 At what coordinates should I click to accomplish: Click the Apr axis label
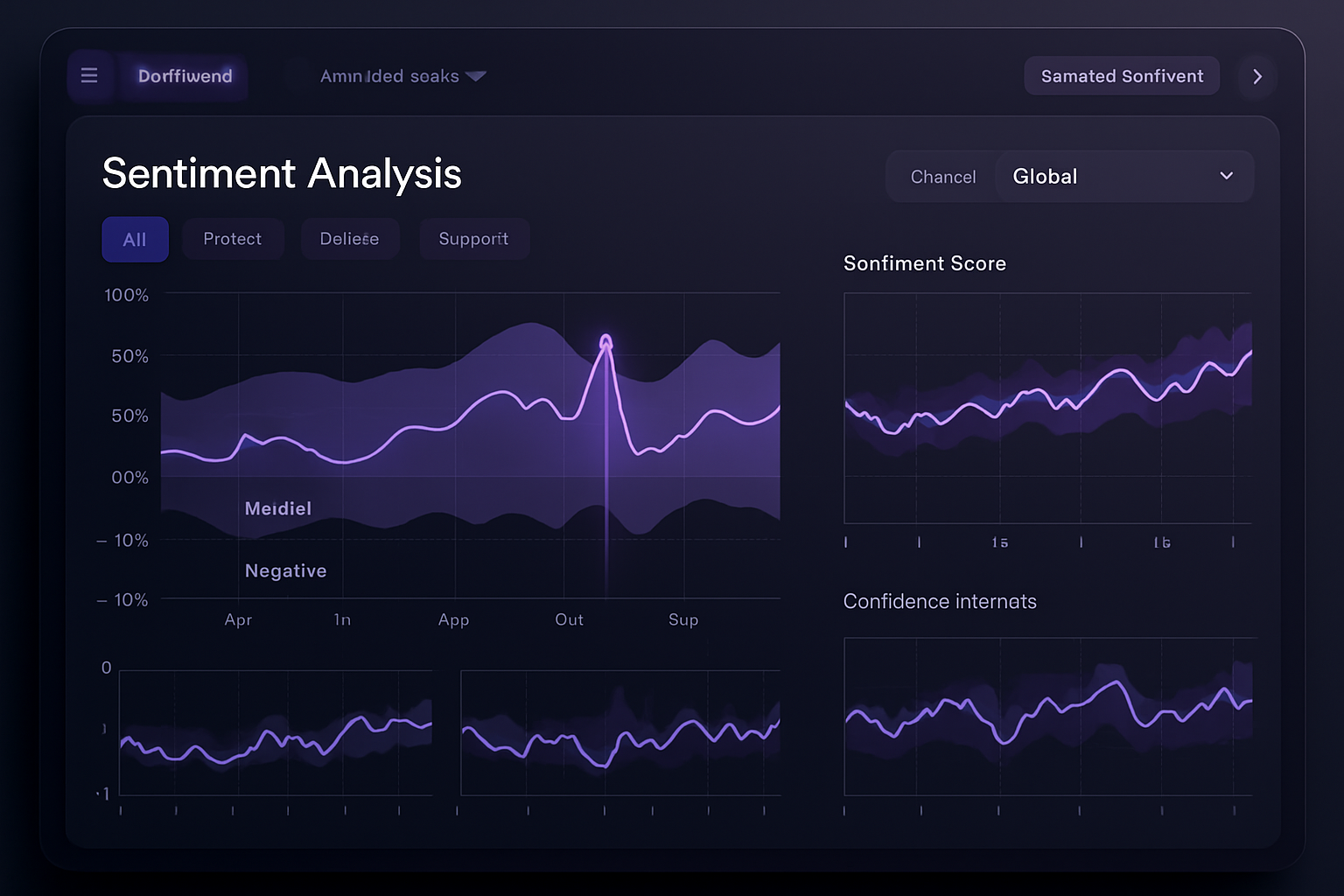238,619
